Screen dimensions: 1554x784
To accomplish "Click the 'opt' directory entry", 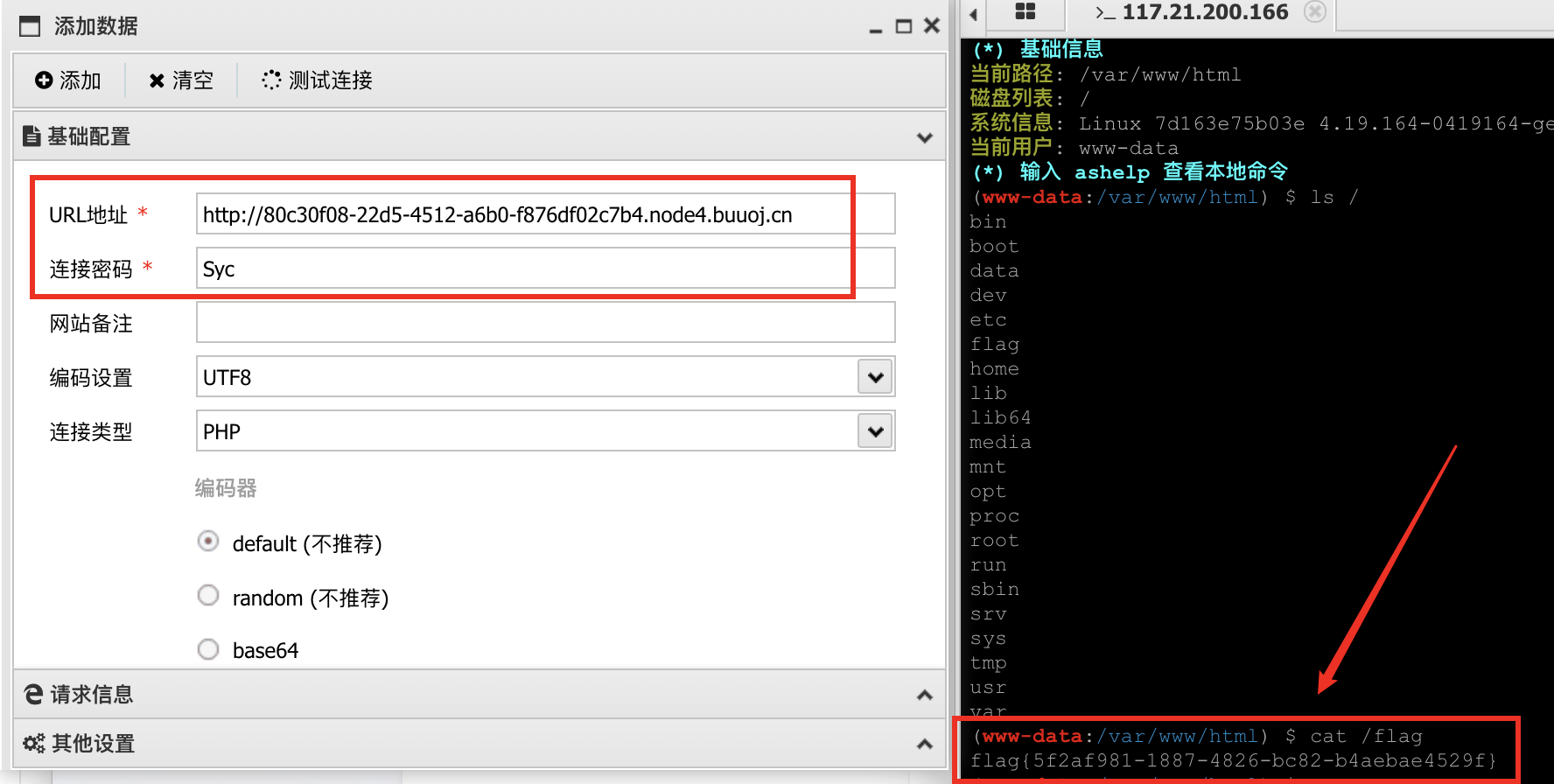I will pyautogui.click(x=988, y=492).
